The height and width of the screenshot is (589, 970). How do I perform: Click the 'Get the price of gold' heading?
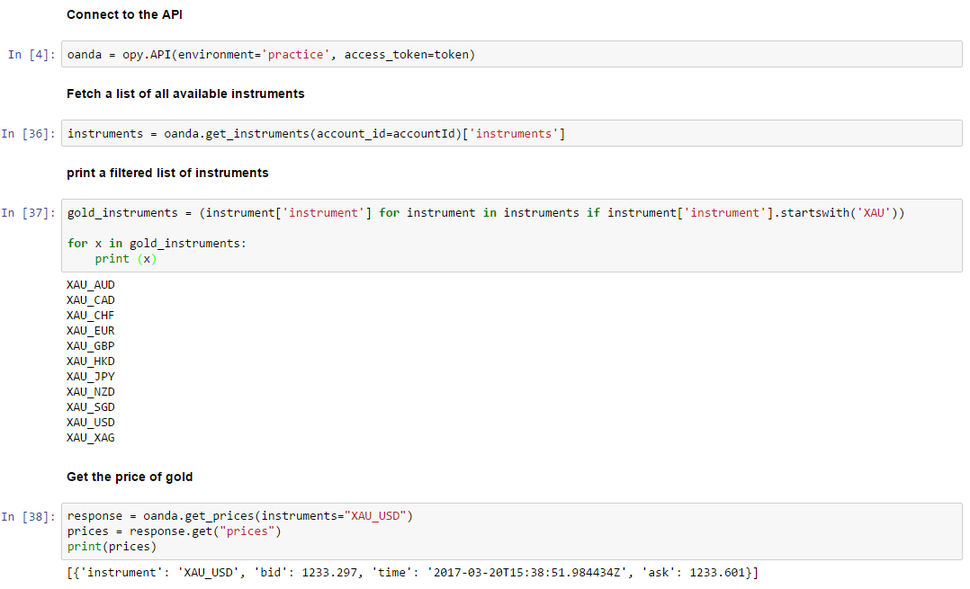click(130, 477)
